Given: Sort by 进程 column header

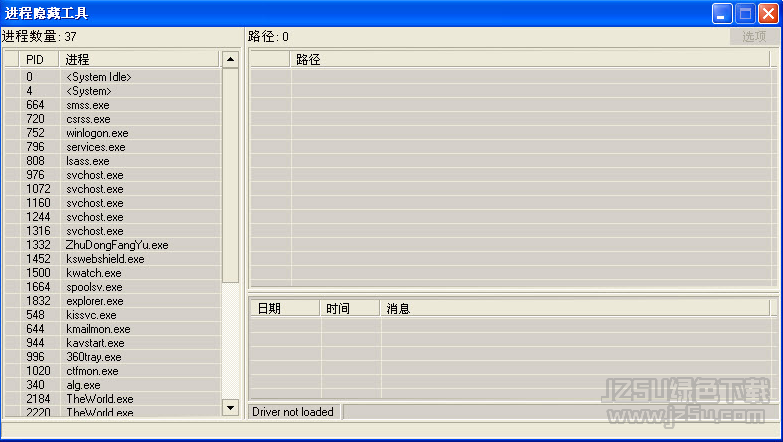Looking at the screenshot, I should (139, 59).
